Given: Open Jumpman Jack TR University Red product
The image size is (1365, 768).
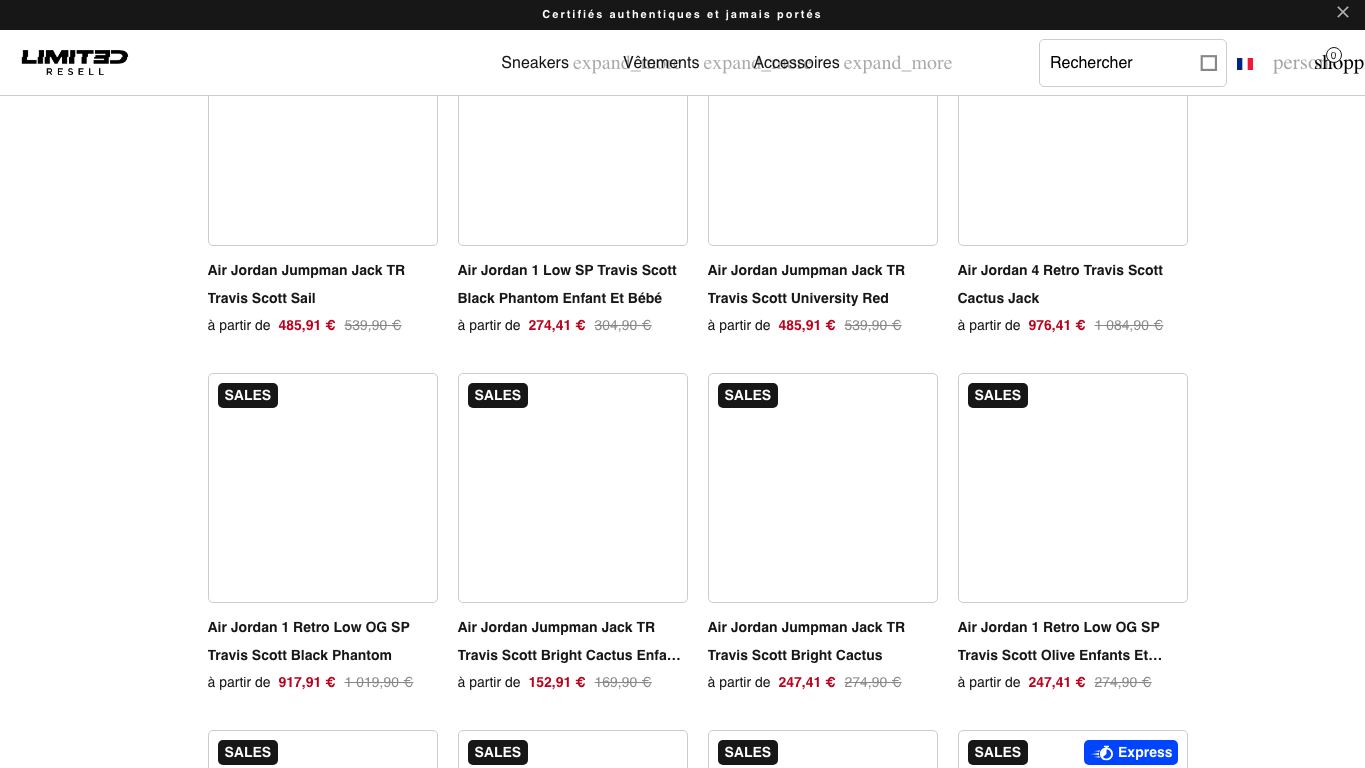Looking at the screenshot, I should [x=806, y=284].
